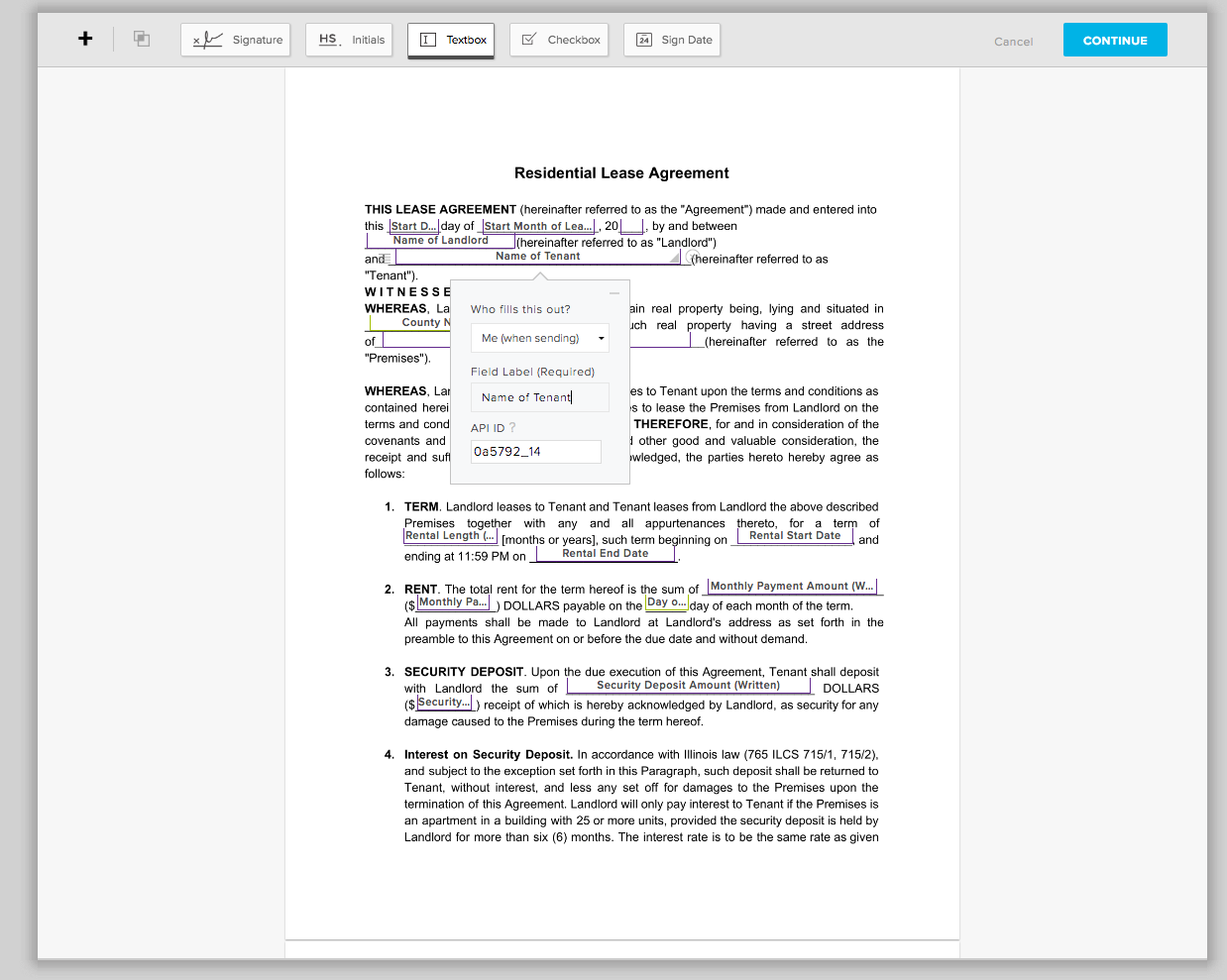
Task: Select the 'Name of Landlord' field
Action: [x=440, y=241]
